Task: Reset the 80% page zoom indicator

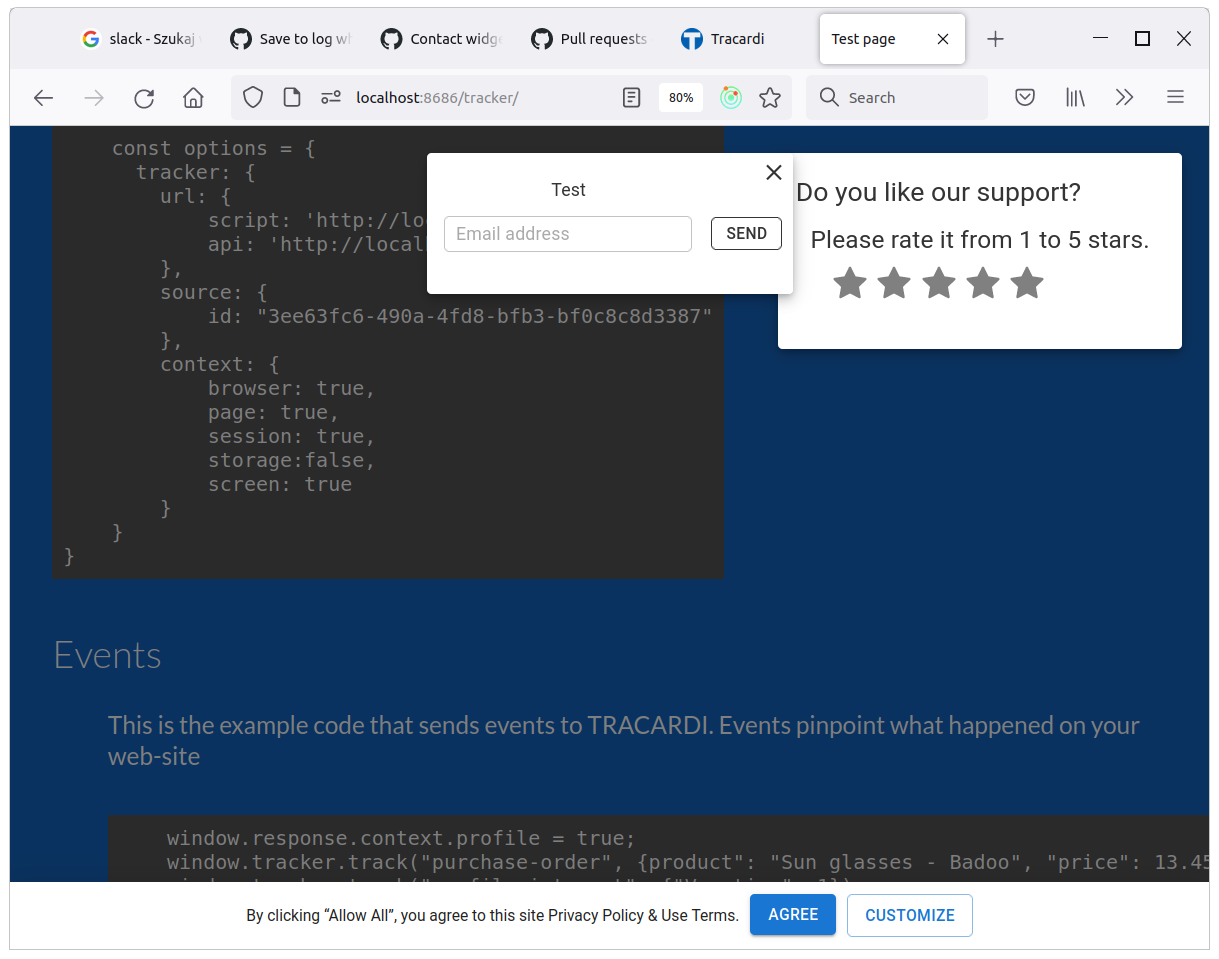Action: [x=680, y=97]
